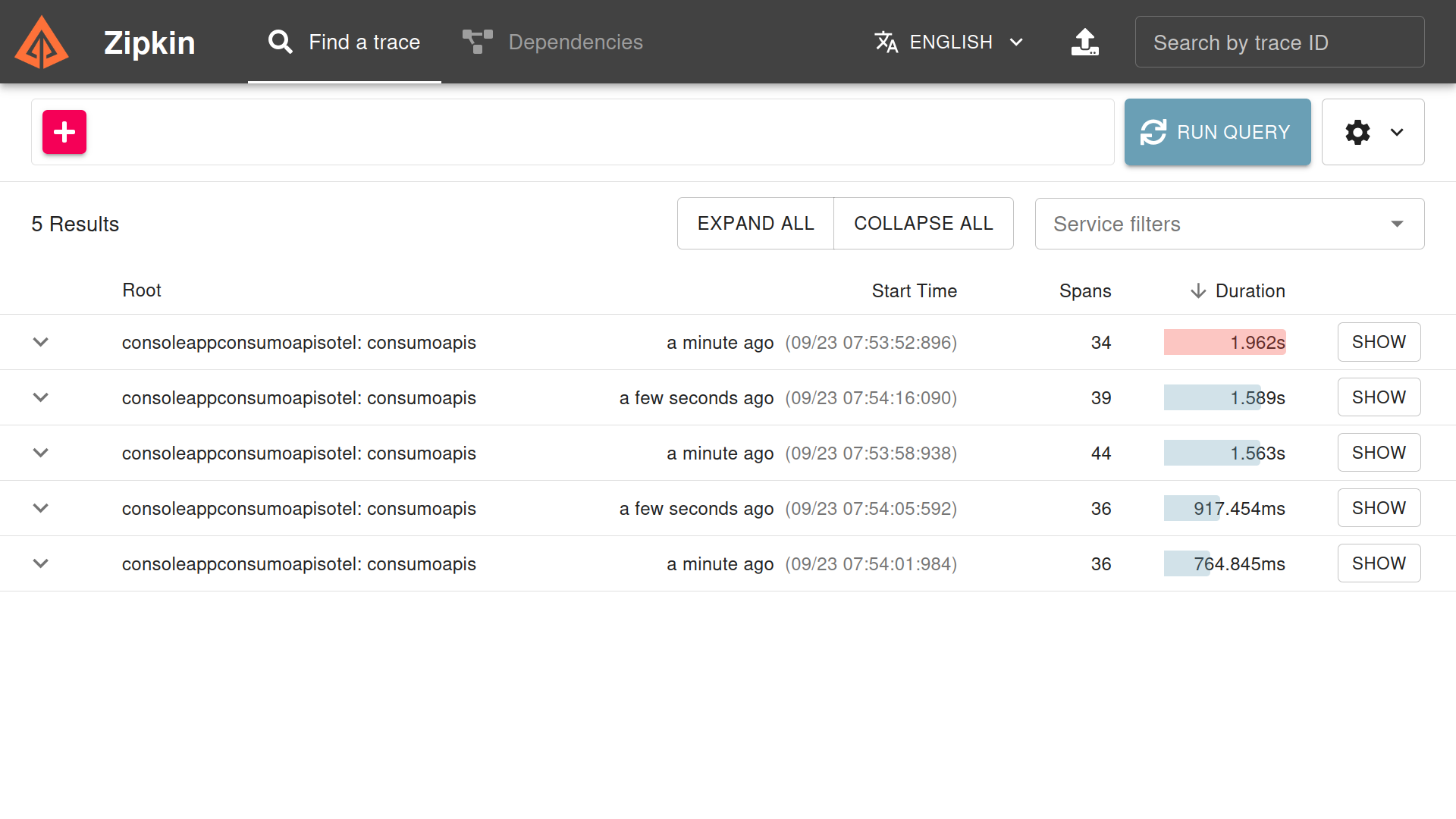The image size is (1456, 819).
Task: Click the Find a trace magnifier icon
Action: click(281, 42)
